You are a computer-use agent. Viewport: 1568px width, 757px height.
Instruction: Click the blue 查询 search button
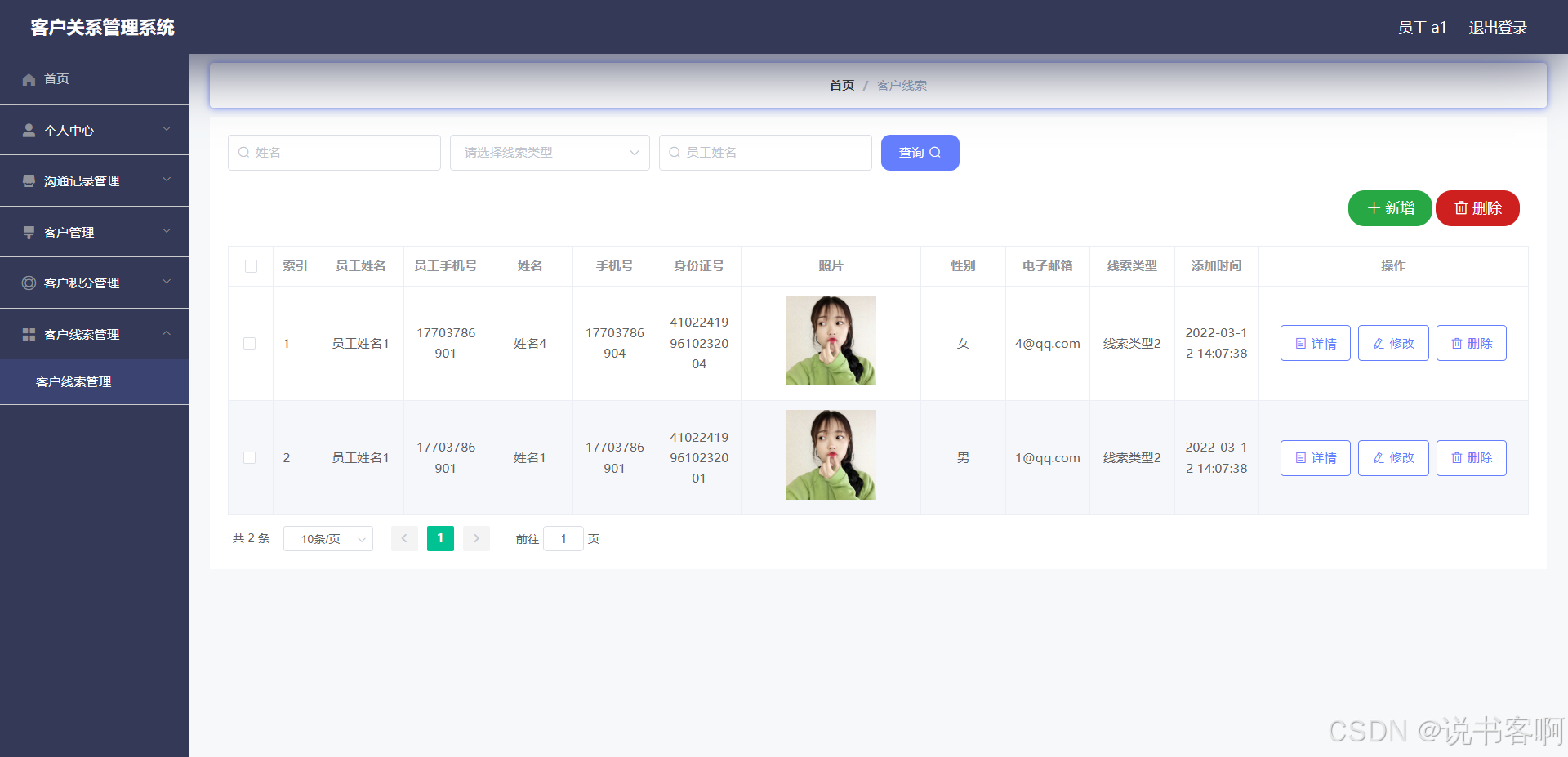(x=920, y=153)
